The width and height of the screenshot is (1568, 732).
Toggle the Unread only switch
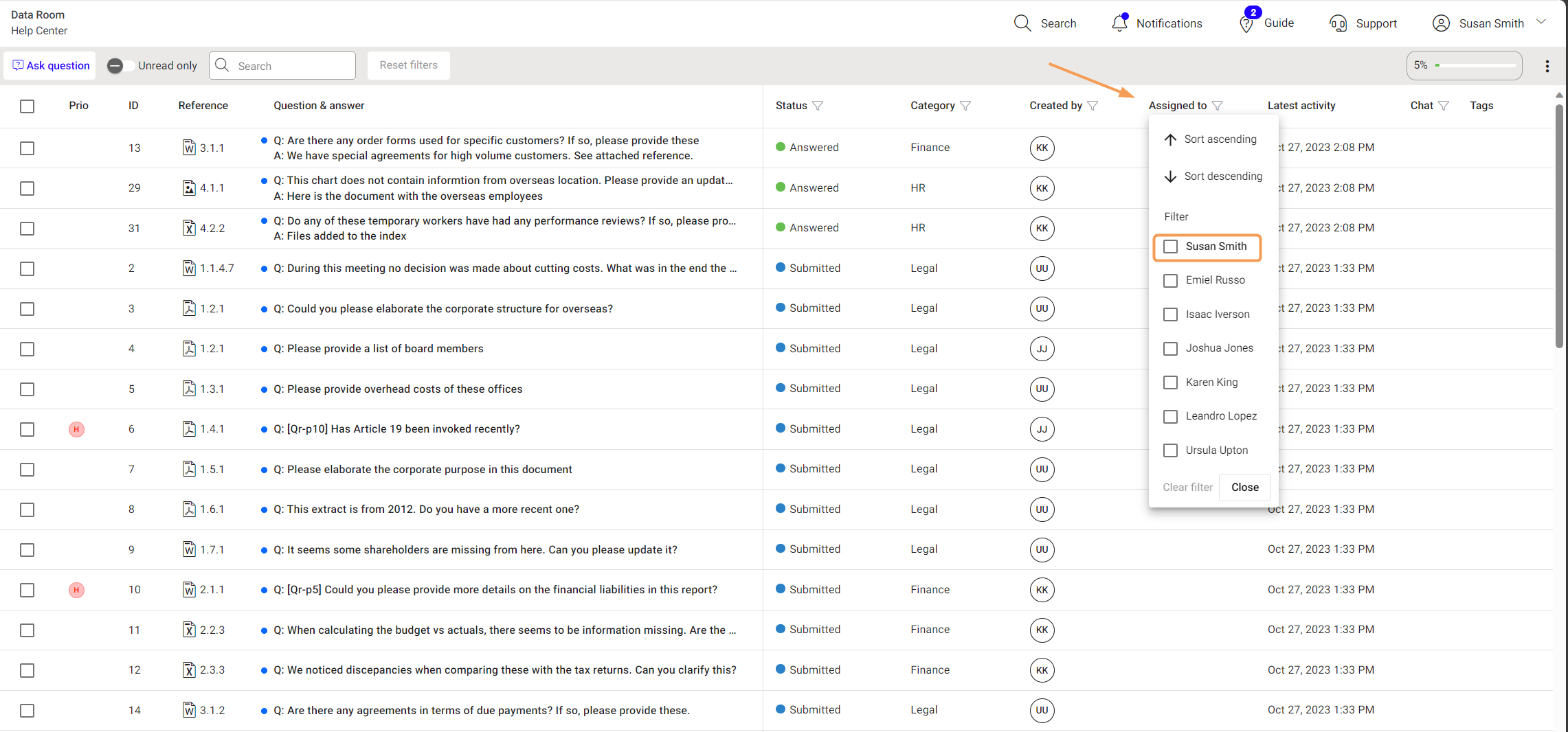click(x=121, y=66)
